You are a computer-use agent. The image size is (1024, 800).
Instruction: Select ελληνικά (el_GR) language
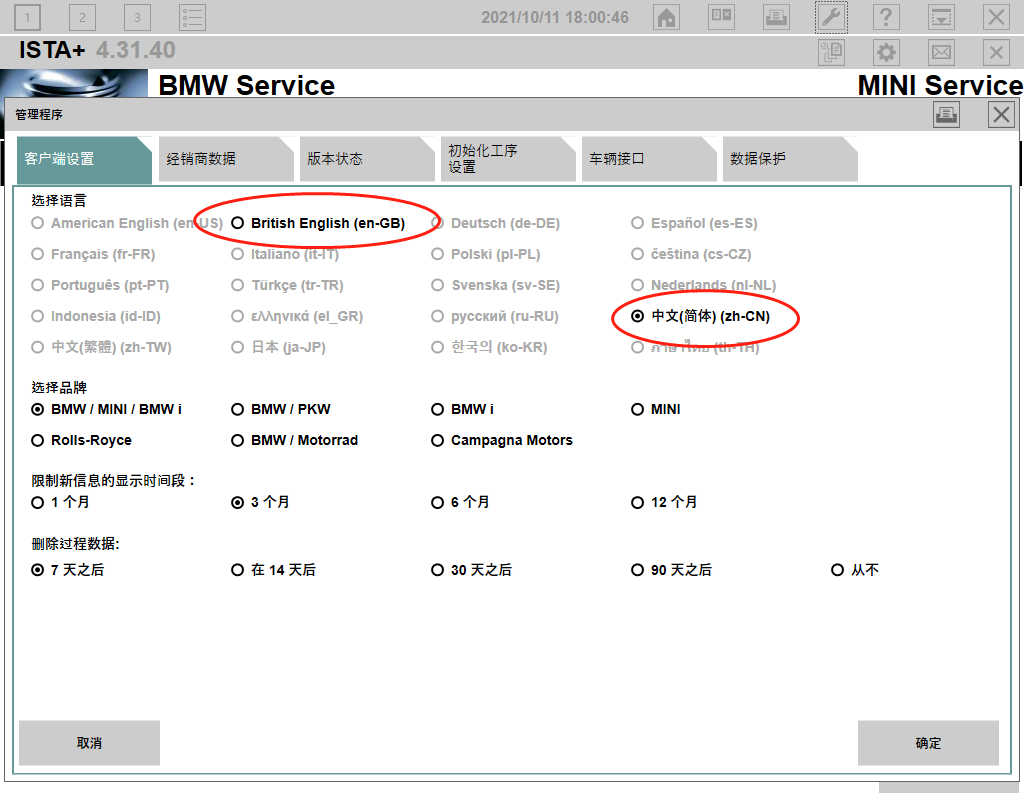pos(296,316)
